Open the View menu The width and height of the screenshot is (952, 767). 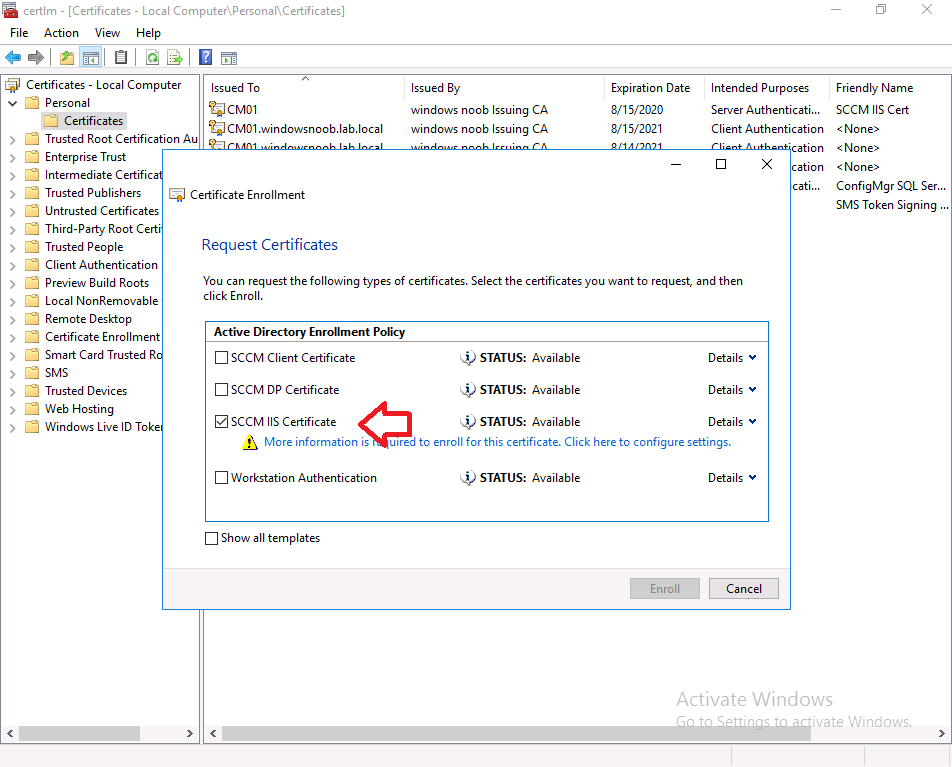107,33
